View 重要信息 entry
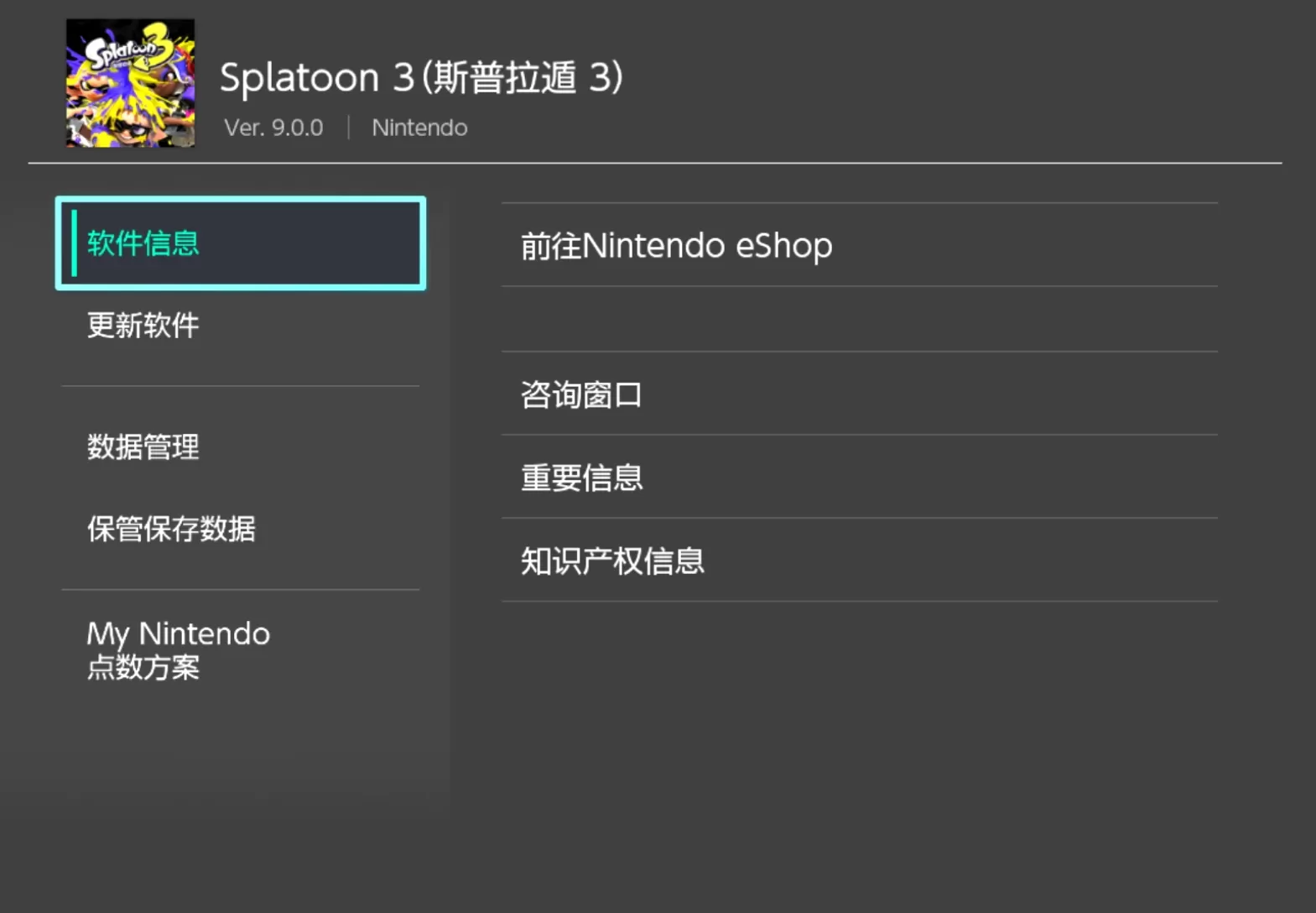 581,477
